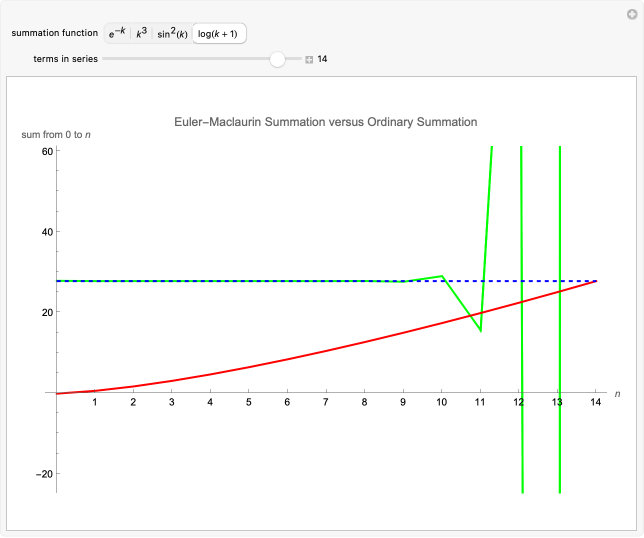Click the n label at the x-axis end
The image size is (644, 538).
(617, 395)
